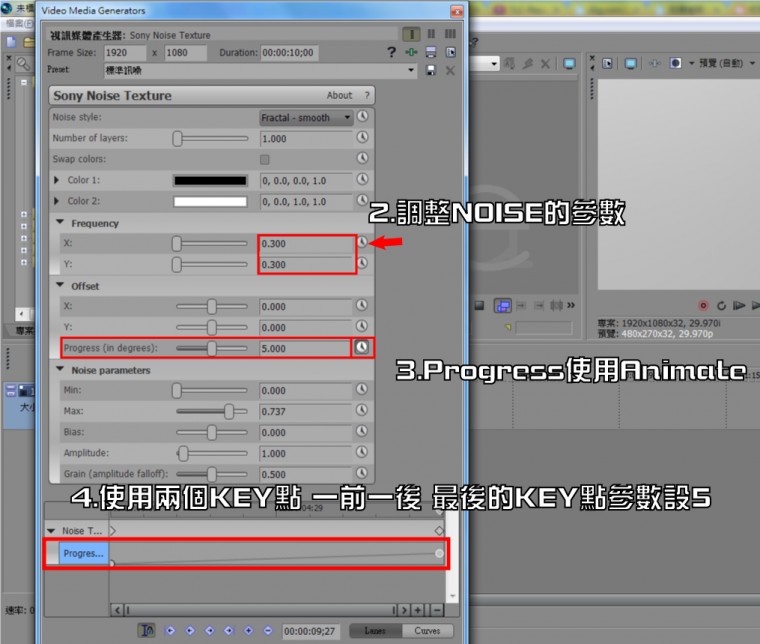Viewport: 760px width, 644px height.
Task: Click the keyframe cursor timecode 00:00:09;27
Action: [310, 631]
